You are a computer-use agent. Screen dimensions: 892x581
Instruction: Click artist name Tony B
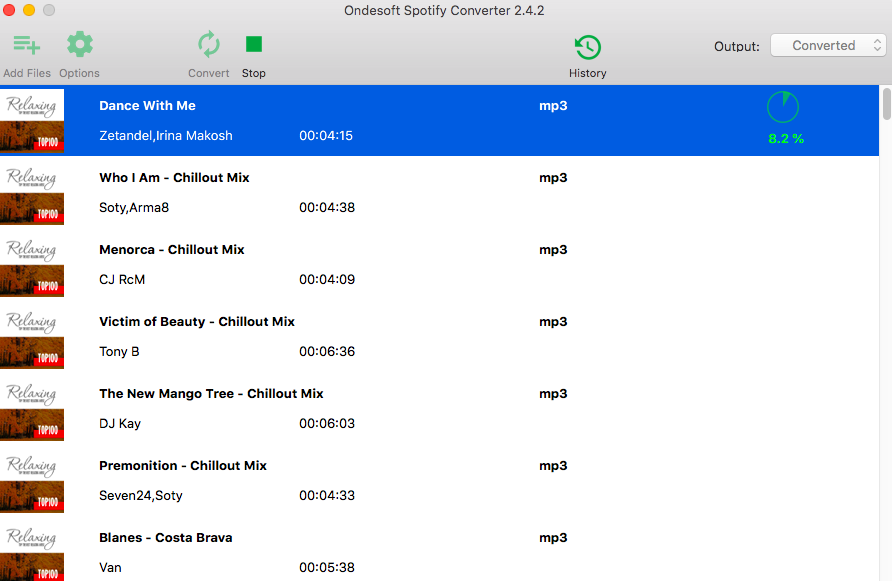pos(119,352)
